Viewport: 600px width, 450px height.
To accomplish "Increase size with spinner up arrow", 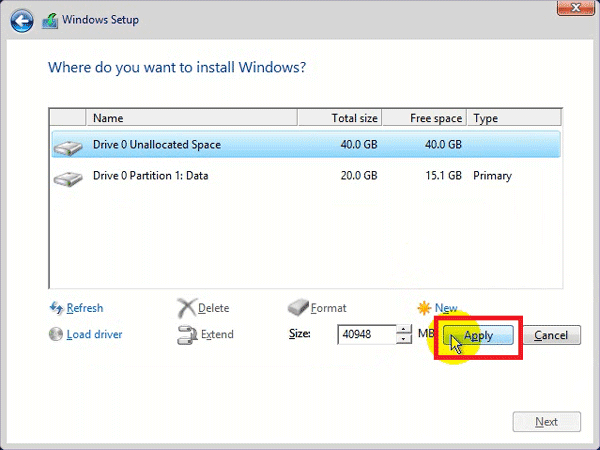I will 404,330.
